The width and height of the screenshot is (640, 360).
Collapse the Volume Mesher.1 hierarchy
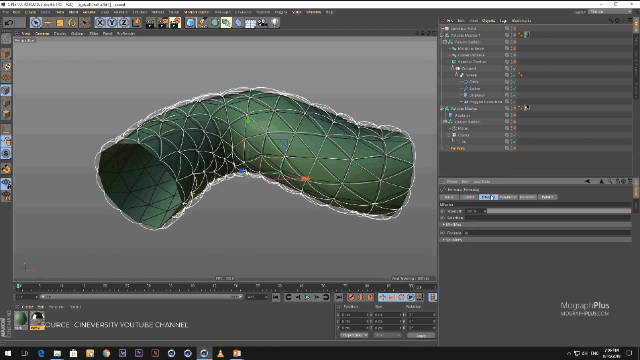coord(442,35)
